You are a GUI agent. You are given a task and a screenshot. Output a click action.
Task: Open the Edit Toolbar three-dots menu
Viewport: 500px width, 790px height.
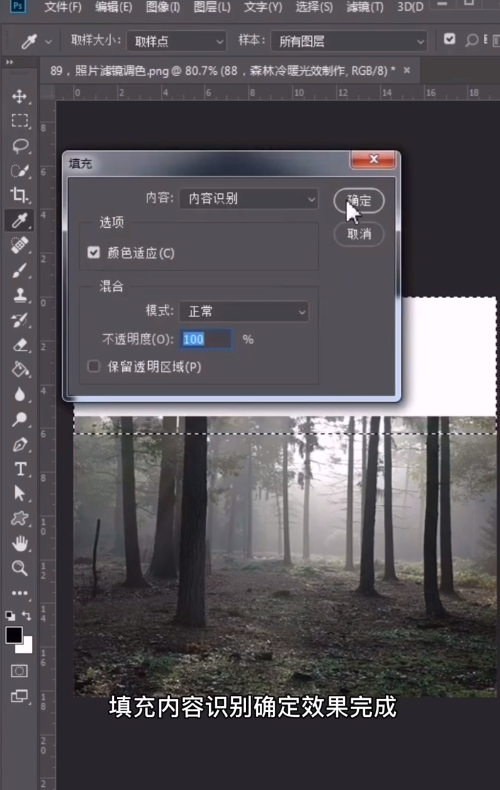[x=20, y=593]
